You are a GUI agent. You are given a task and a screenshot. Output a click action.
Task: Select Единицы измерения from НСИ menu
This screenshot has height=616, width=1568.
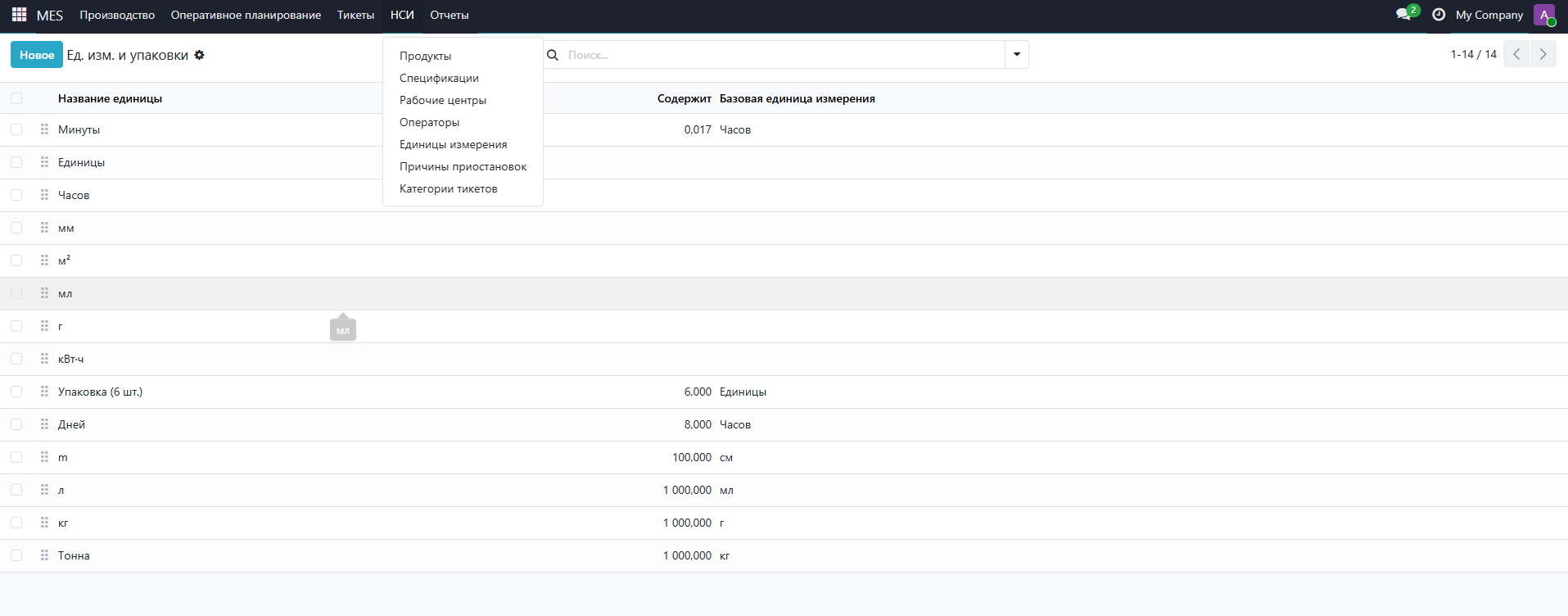click(x=454, y=144)
